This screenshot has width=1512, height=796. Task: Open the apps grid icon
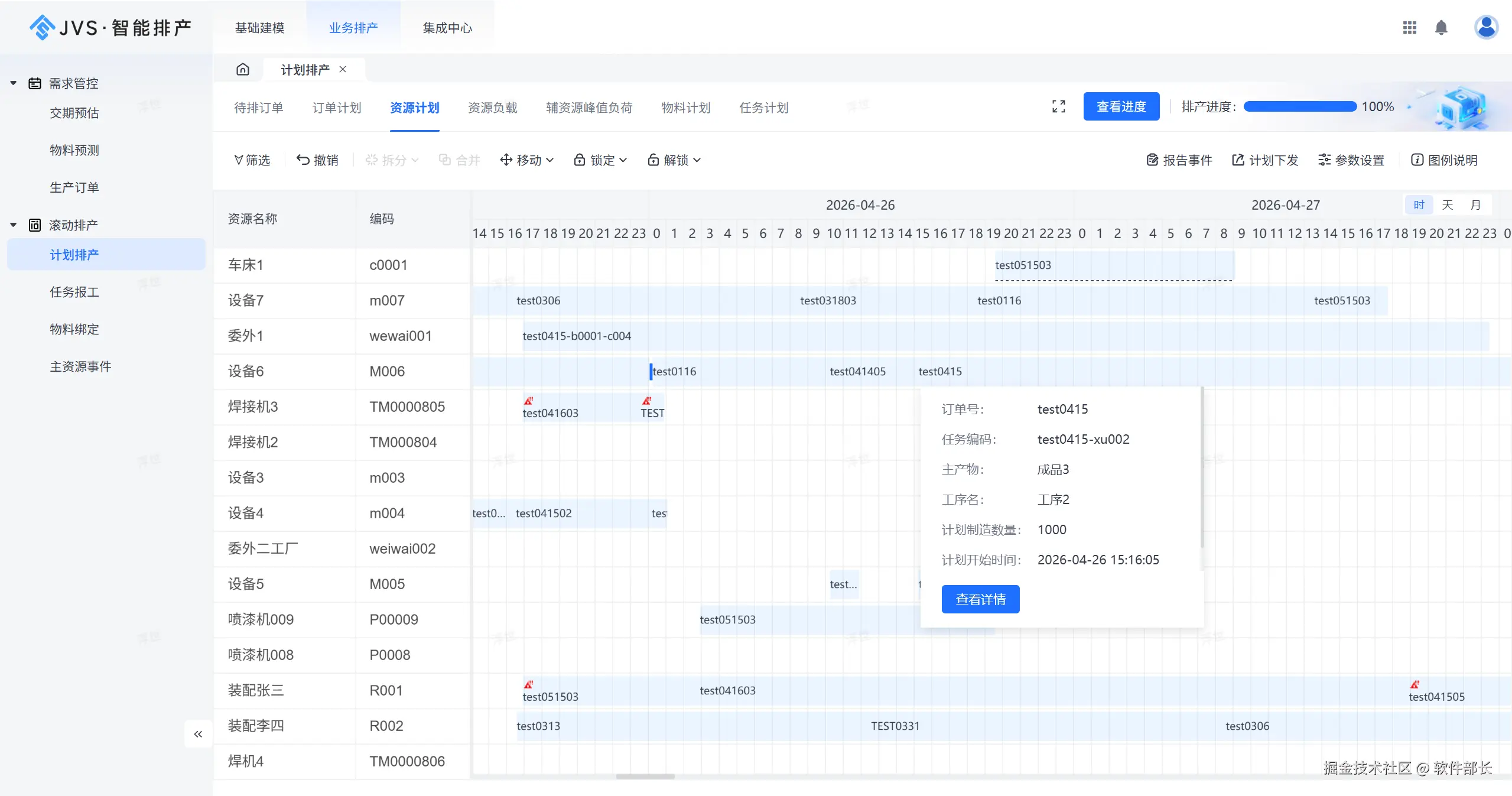[1409, 28]
